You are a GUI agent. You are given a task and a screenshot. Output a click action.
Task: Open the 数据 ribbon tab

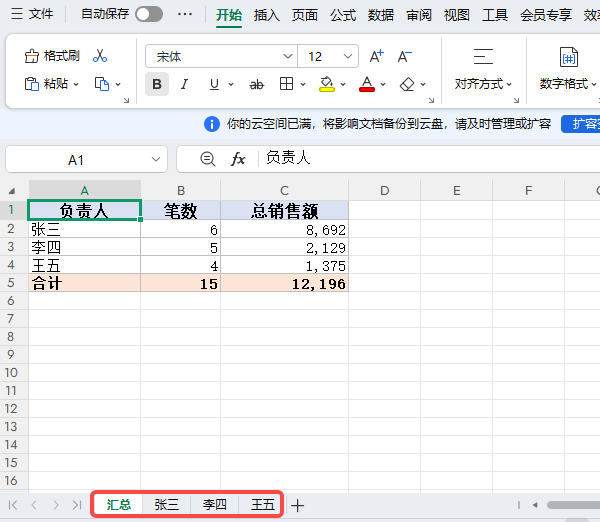click(x=381, y=15)
